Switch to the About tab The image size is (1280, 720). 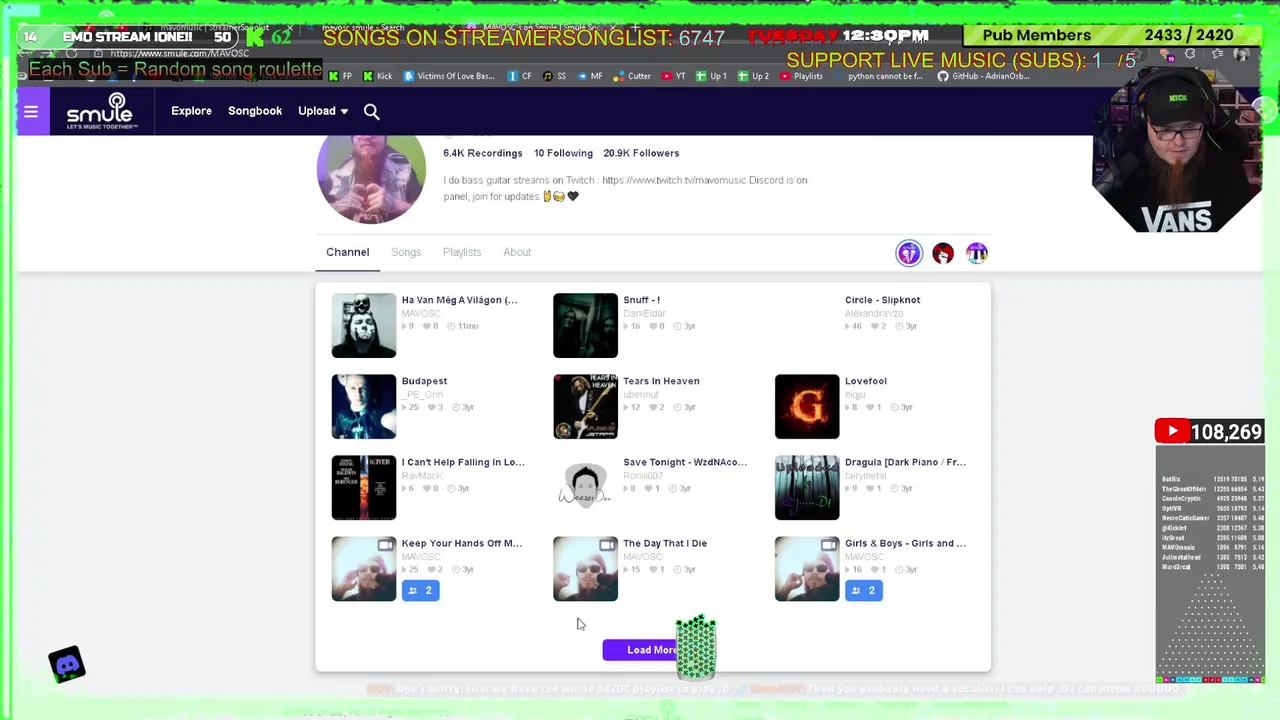pyautogui.click(x=517, y=252)
